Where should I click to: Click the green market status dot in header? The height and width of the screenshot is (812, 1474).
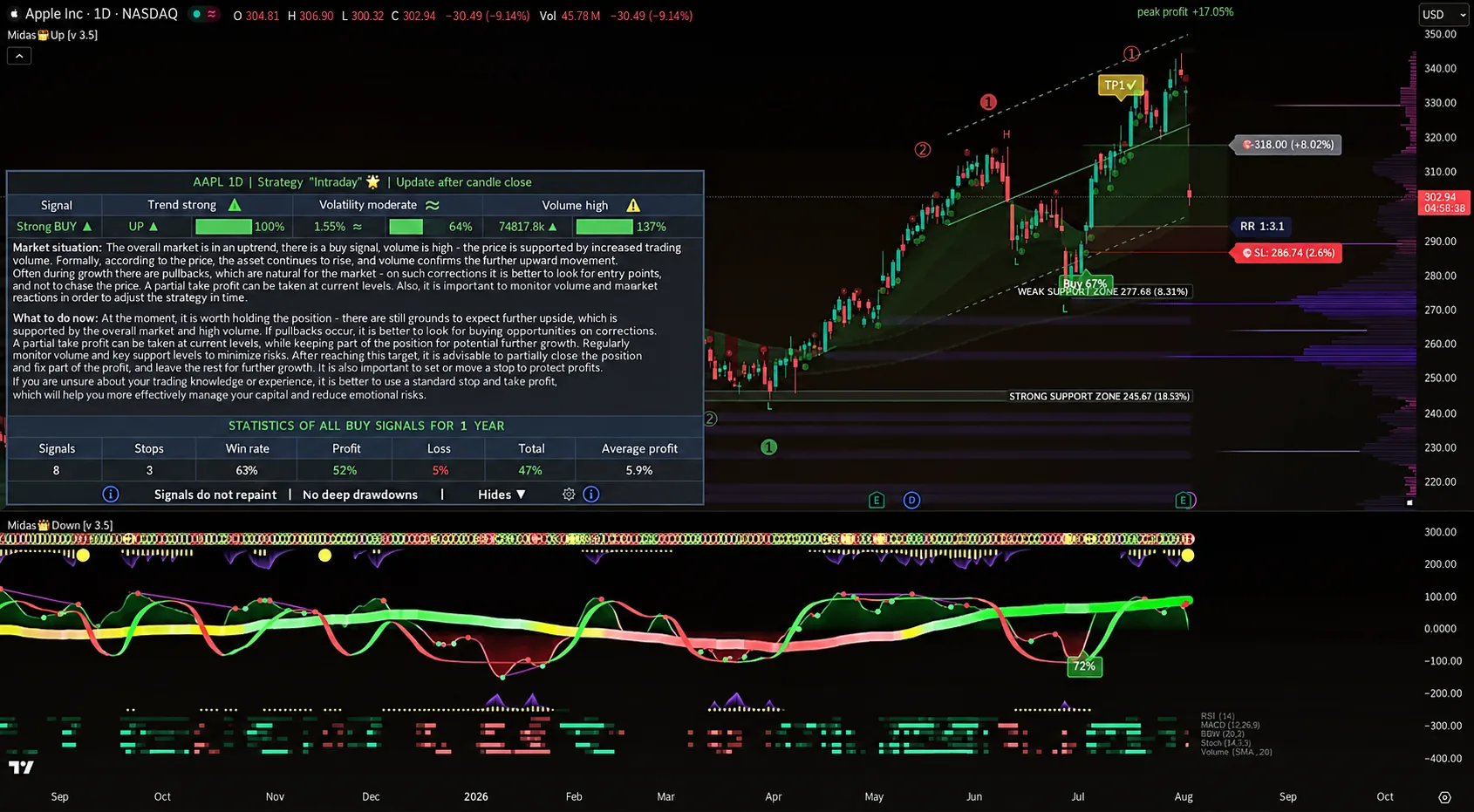(197, 14)
